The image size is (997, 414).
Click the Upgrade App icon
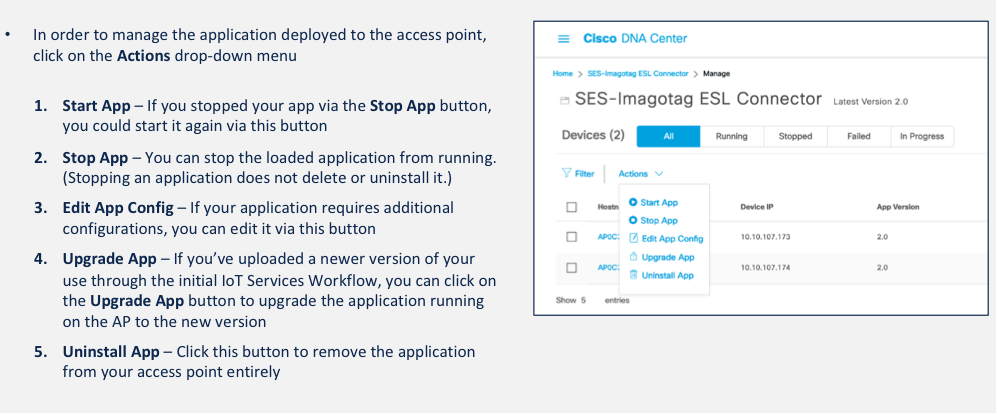(x=634, y=257)
